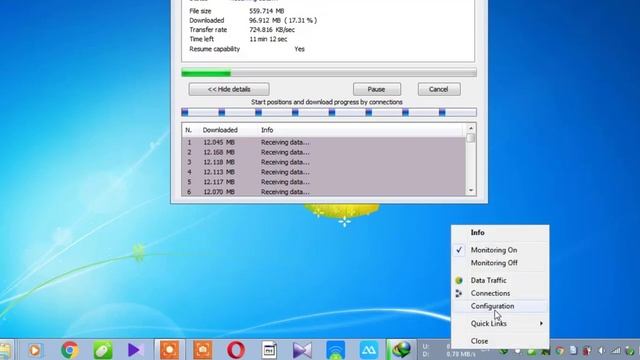The height and width of the screenshot is (360, 640).
Task: Select connection row 3 with 12.118 MB
Action: point(323,162)
